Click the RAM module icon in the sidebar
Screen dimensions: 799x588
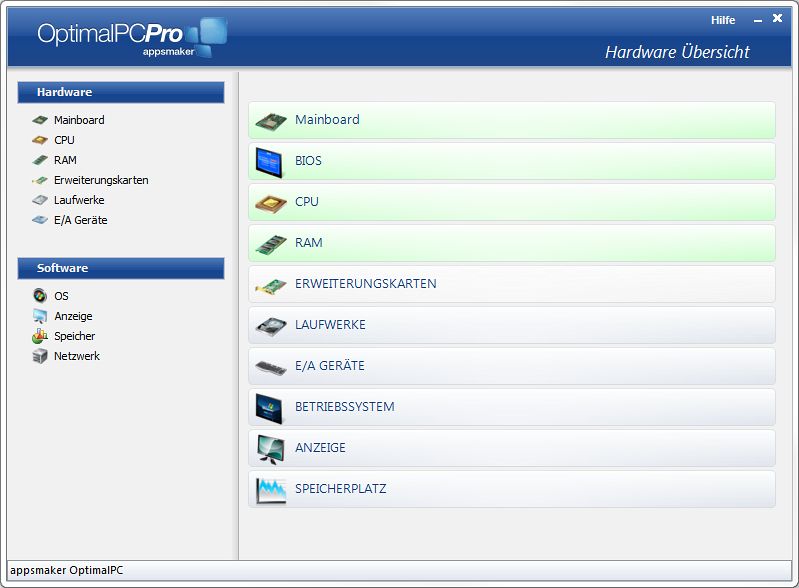tap(40, 160)
